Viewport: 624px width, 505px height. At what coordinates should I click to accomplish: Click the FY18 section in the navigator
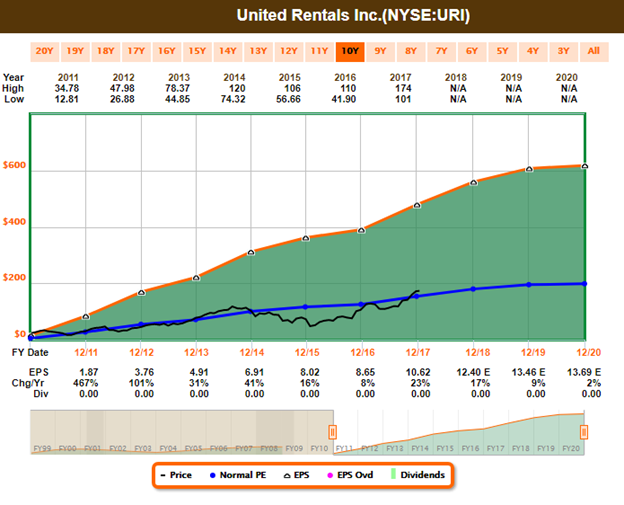coord(521,448)
